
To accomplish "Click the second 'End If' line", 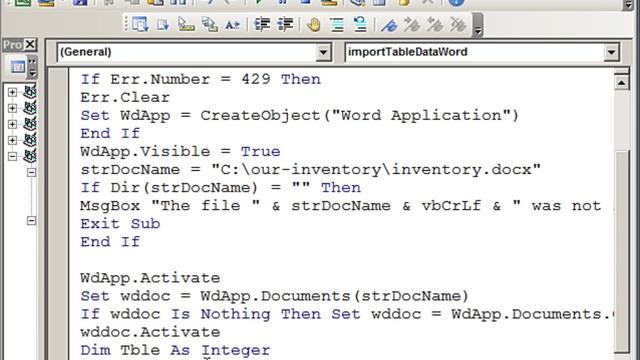I will 110,242.
